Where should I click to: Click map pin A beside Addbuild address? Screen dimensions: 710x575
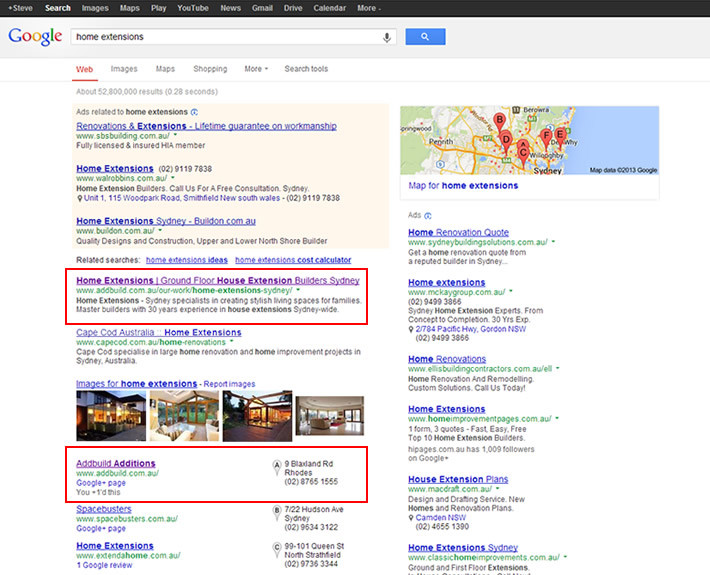[277, 465]
